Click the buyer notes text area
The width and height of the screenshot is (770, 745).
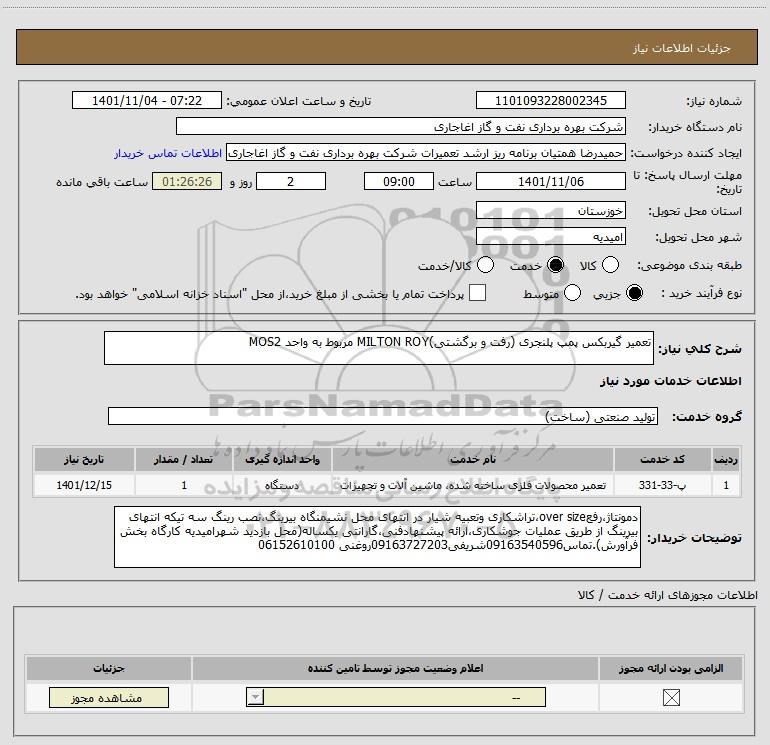tap(377, 537)
